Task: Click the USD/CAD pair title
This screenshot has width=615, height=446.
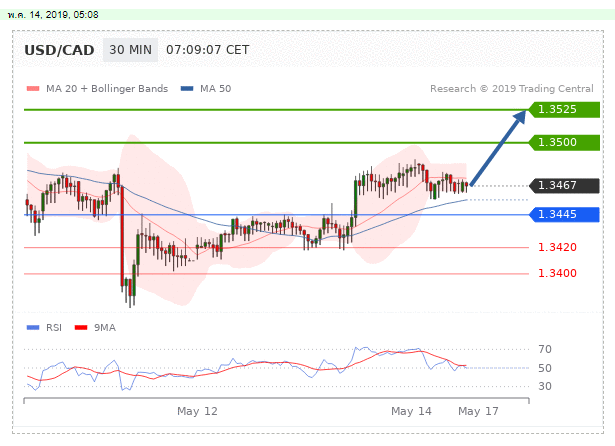Action: [59, 50]
